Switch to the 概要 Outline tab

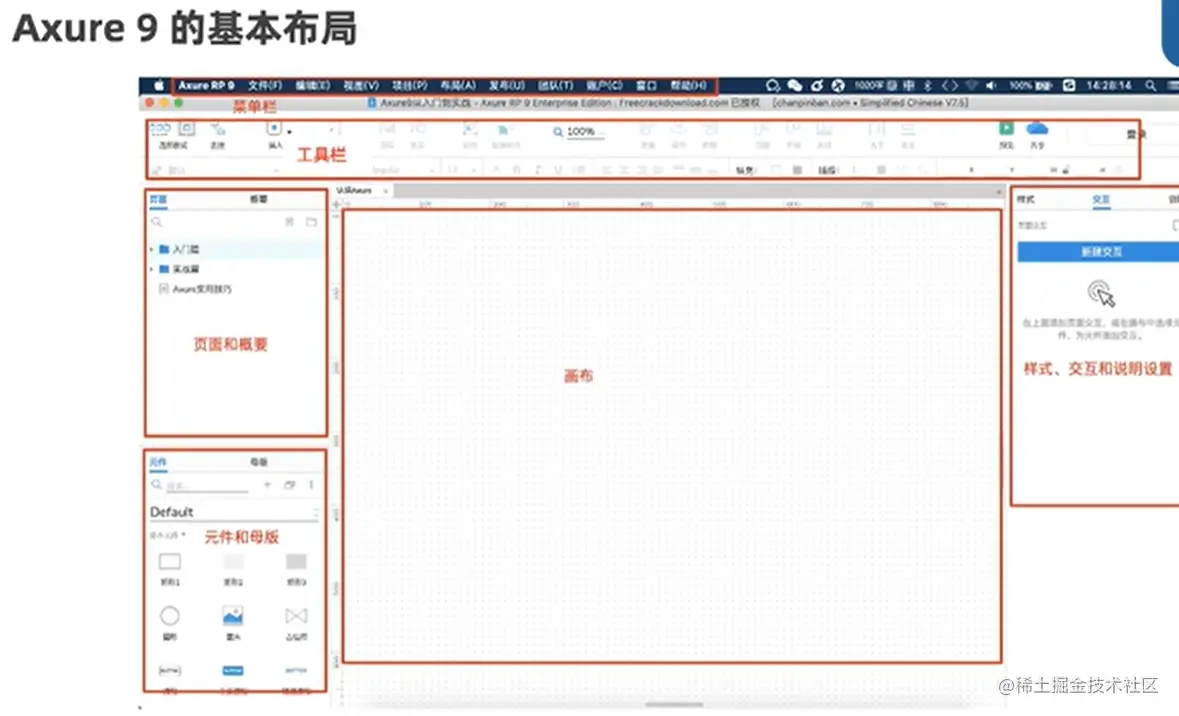click(259, 199)
